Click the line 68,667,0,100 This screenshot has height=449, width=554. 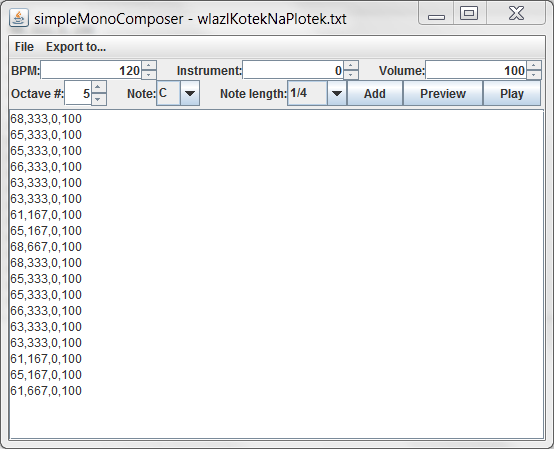(46, 247)
